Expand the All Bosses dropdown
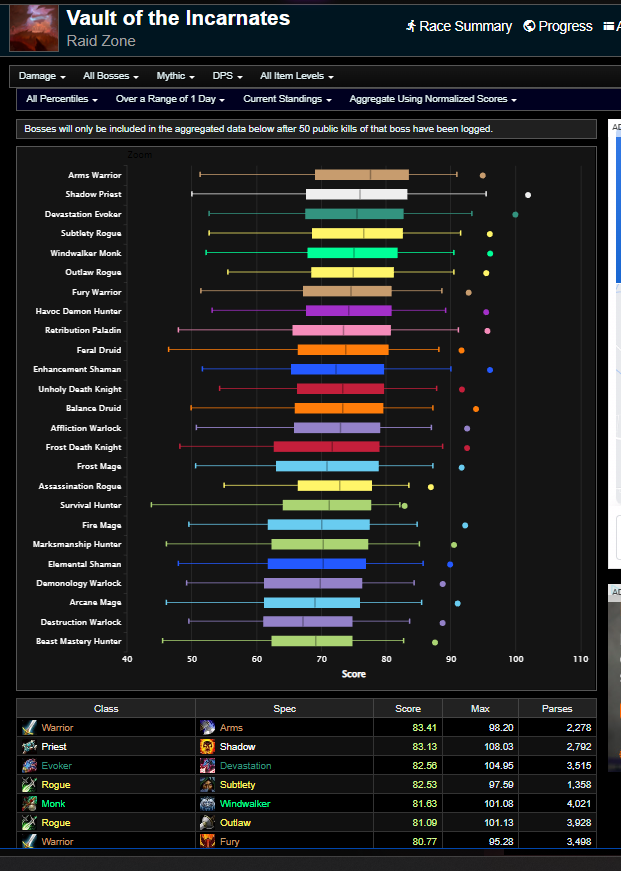The height and width of the screenshot is (871, 621). 111,76
